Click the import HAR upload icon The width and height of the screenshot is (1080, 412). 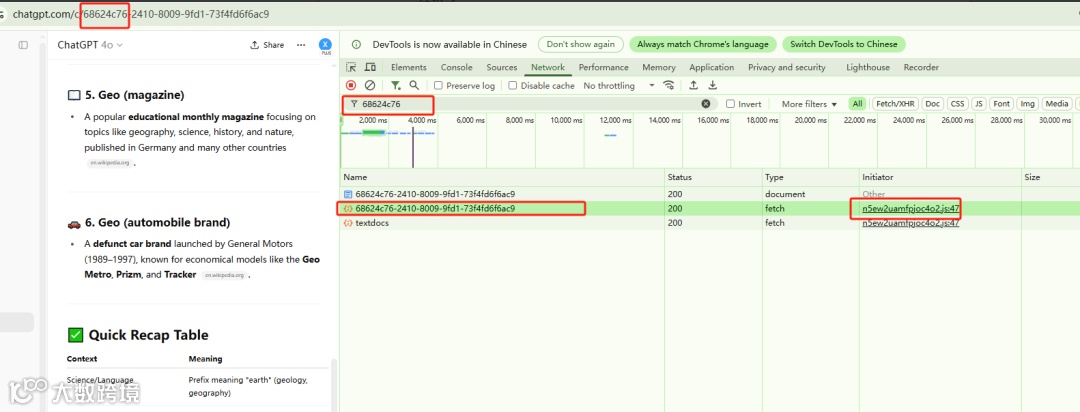(694, 85)
